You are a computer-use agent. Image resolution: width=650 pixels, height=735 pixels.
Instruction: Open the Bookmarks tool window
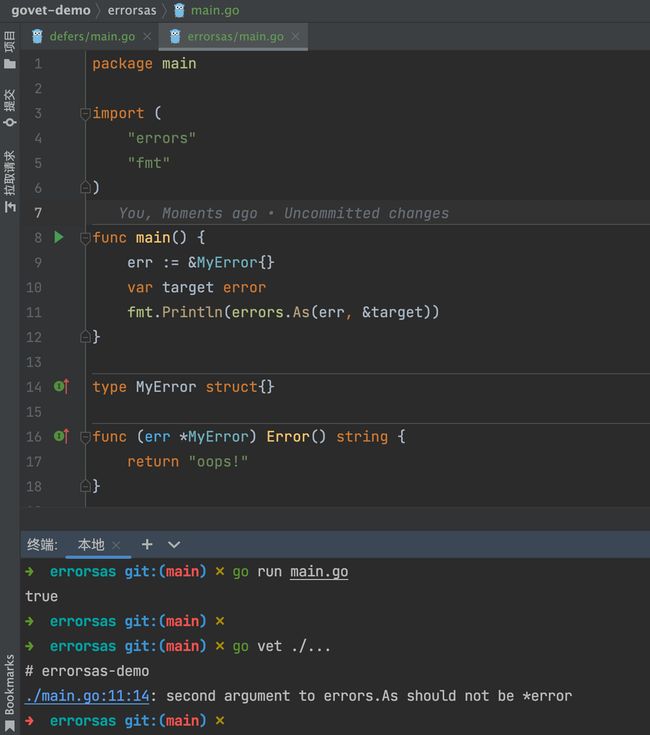[x=9, y=692]
